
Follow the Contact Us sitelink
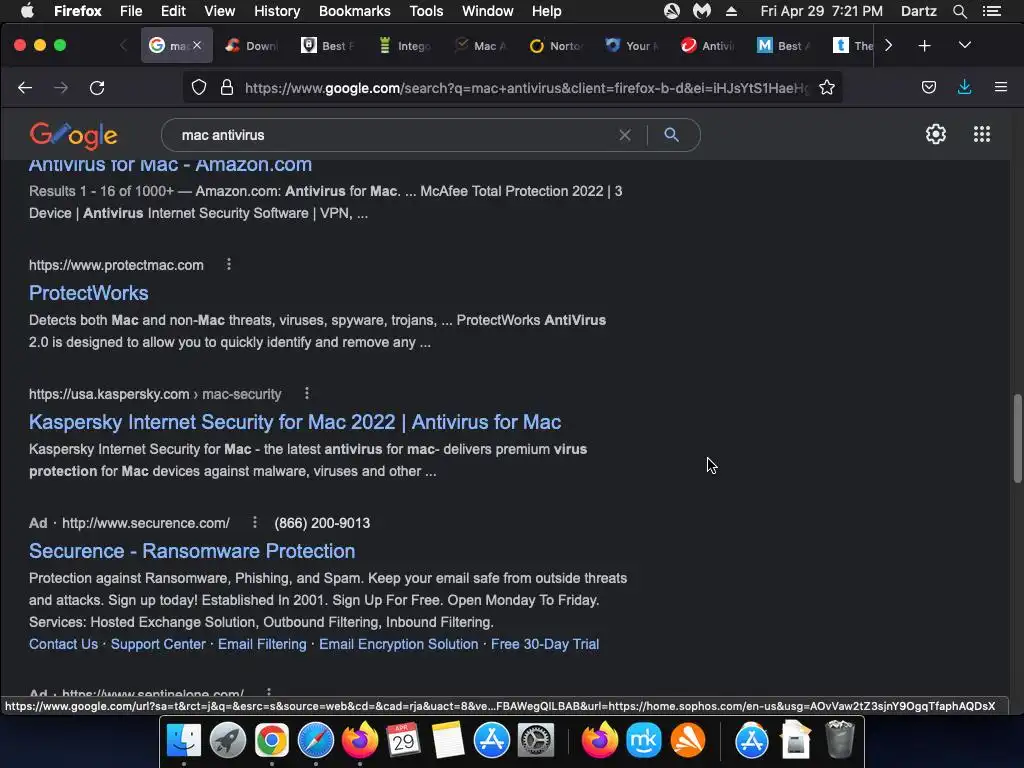[63, 644]
